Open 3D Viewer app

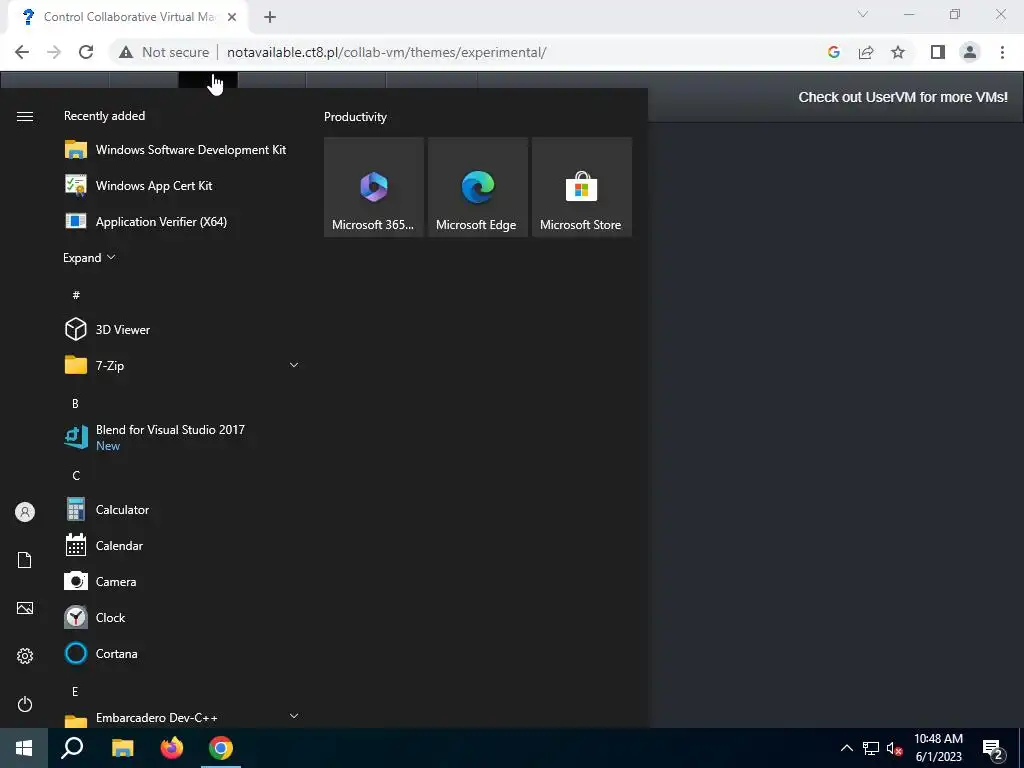tap(182, 329)
